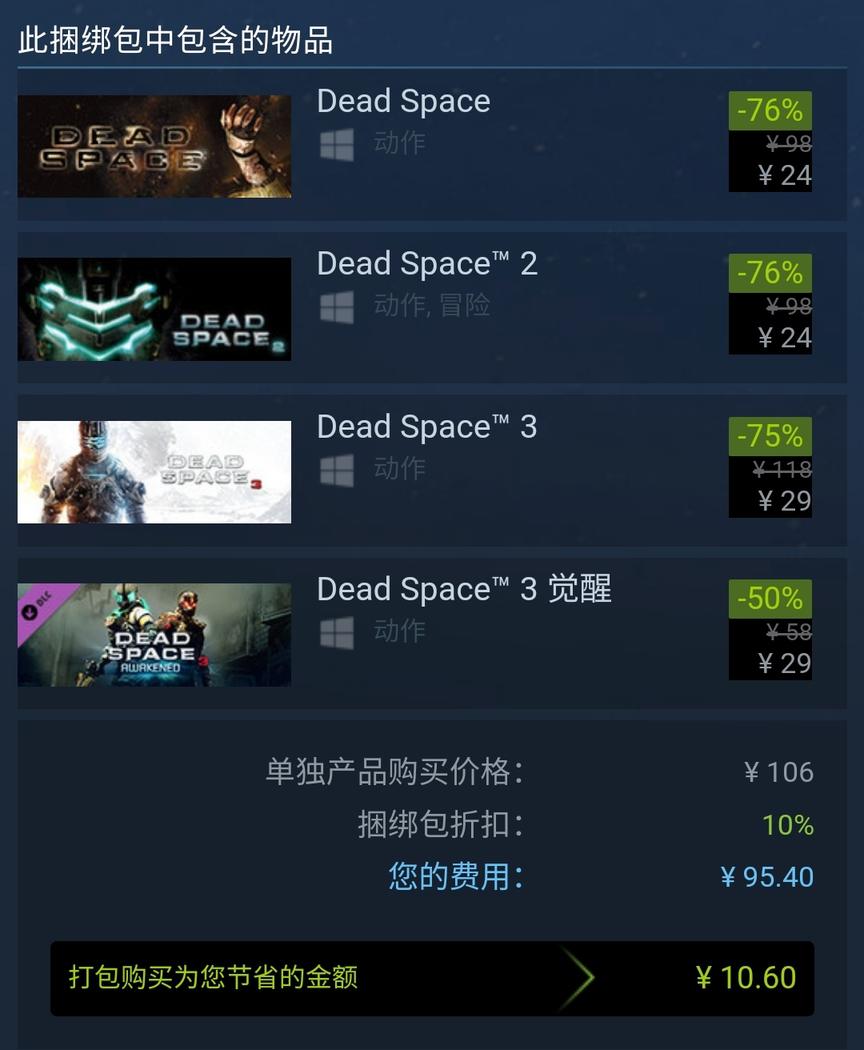Click the purple DLC badge on Awakened
This screenshot has width=864, height=1050.
(40, 606)
